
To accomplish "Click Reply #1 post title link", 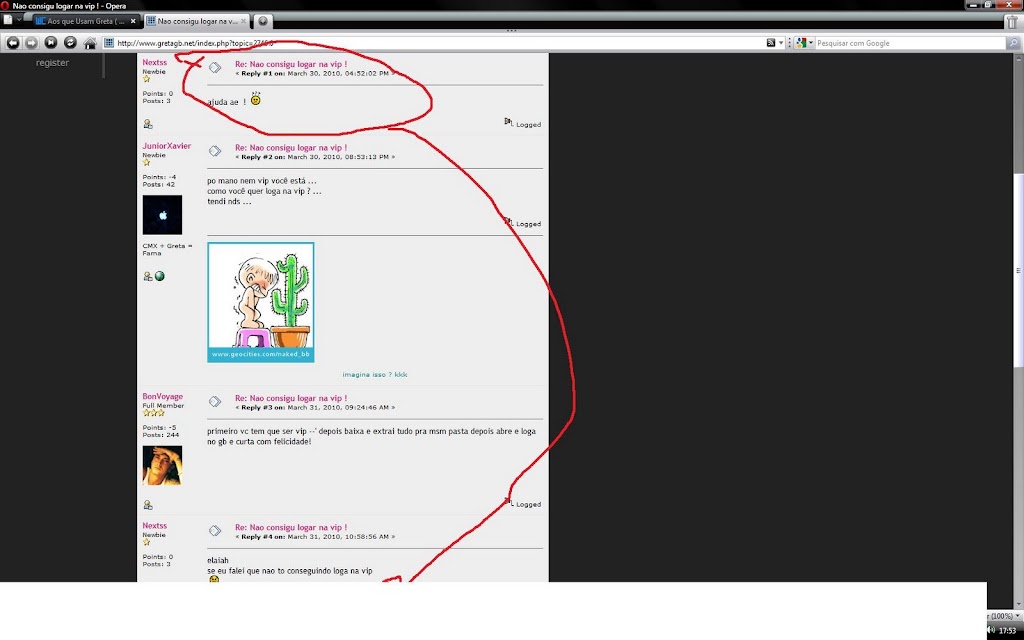I will (291, 64).
